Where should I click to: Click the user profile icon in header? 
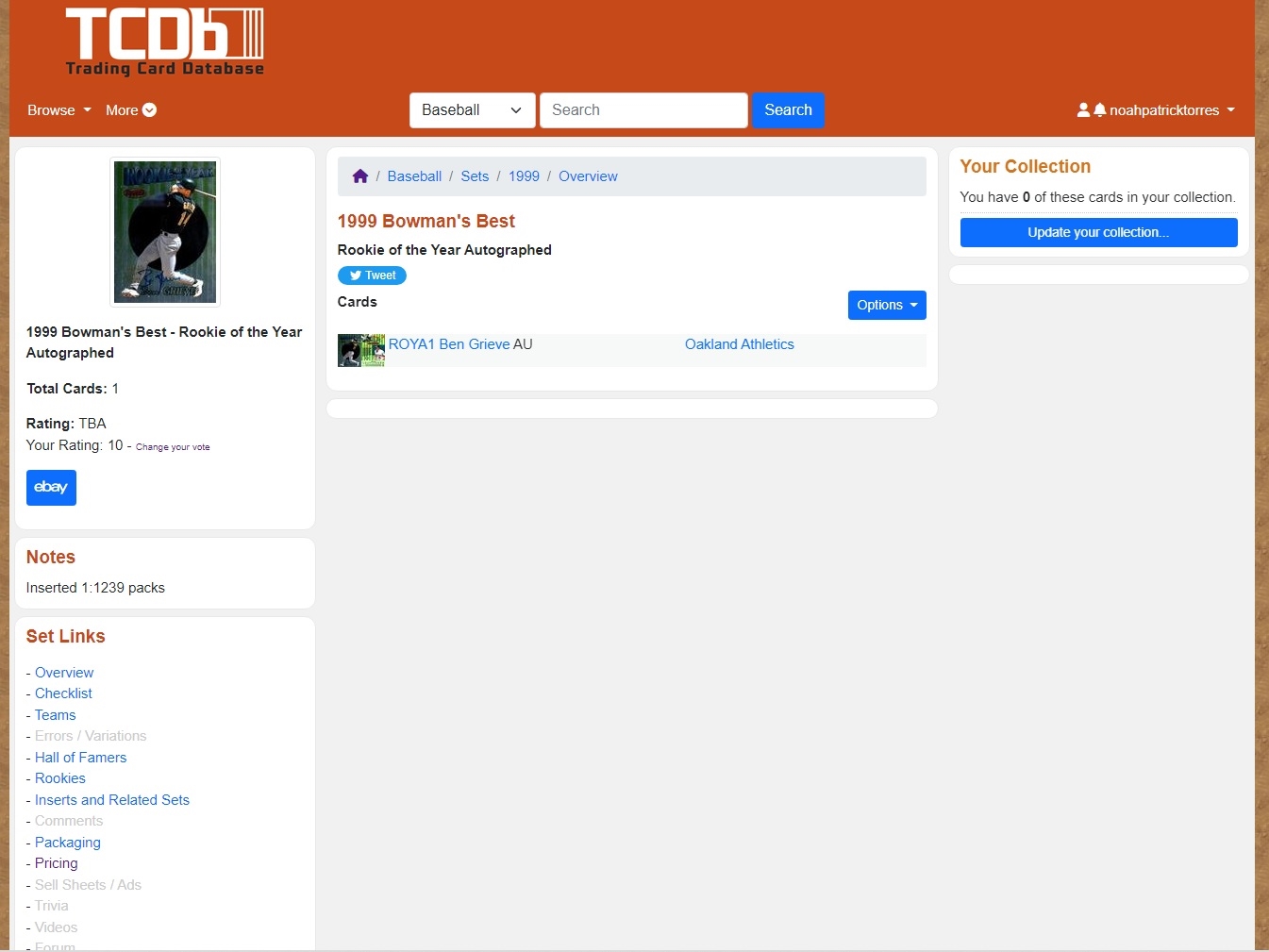click(x=1083, y=110)
